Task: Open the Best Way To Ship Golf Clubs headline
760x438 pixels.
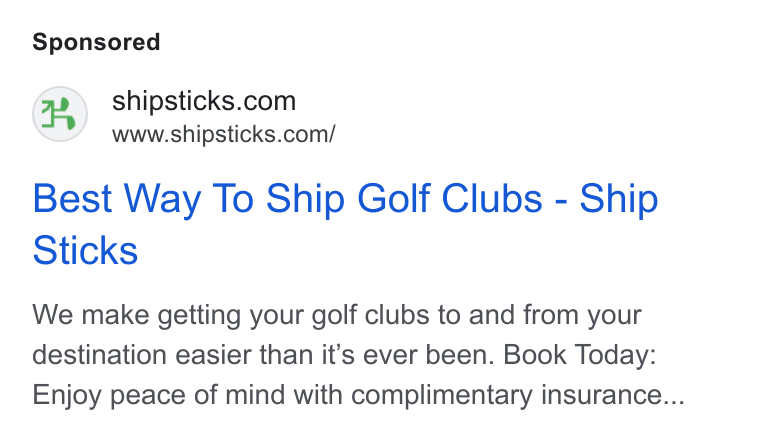Action: [x=345, y=225]
